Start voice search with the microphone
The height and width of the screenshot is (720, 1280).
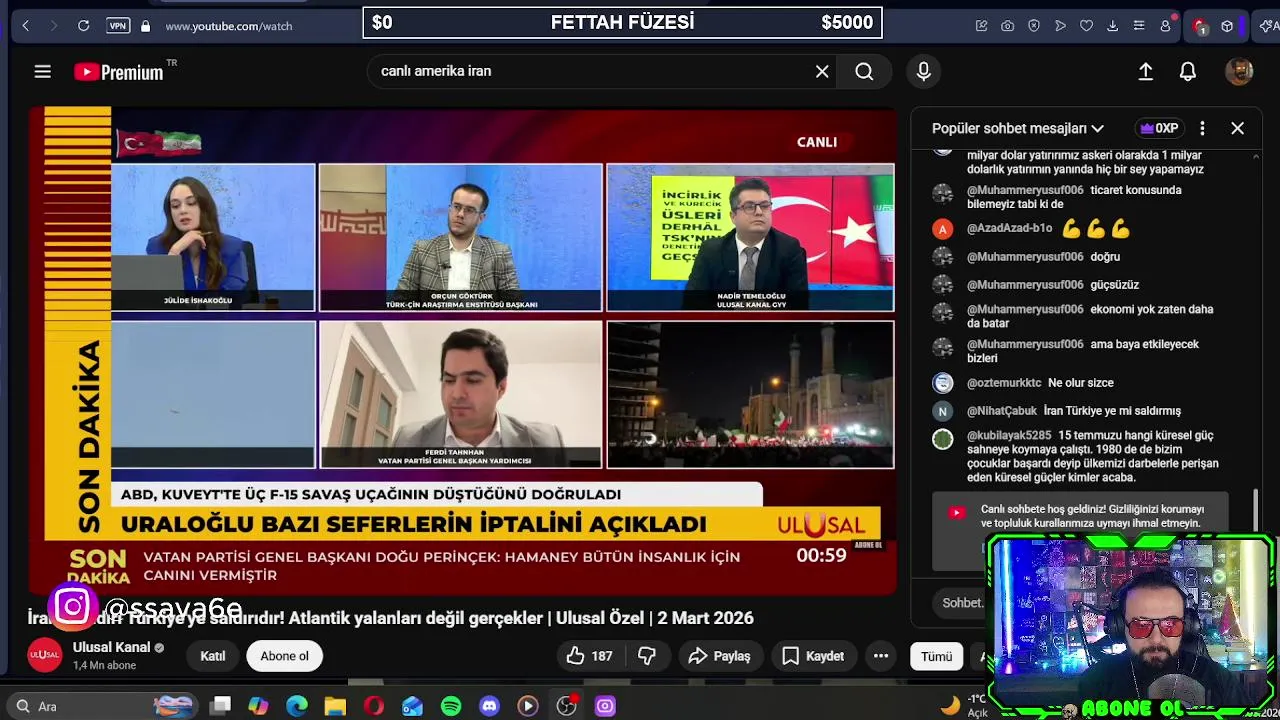[923, 71]
